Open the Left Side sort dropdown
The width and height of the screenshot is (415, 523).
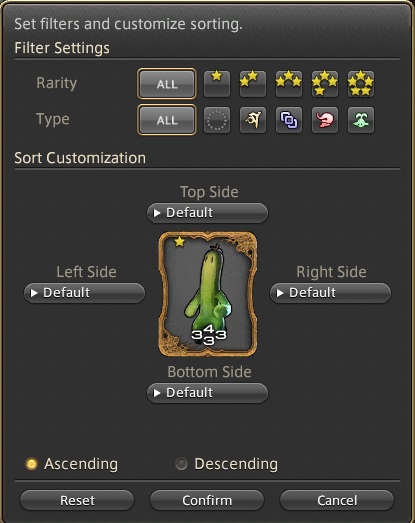[84, 293]
